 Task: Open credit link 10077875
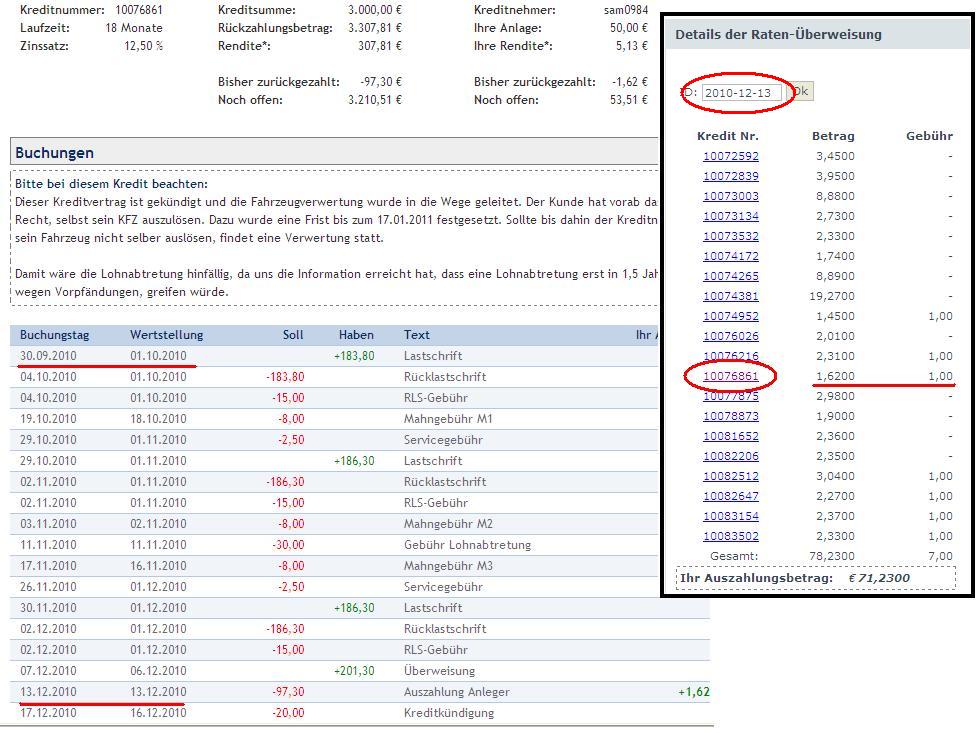(x=730, y=396)
